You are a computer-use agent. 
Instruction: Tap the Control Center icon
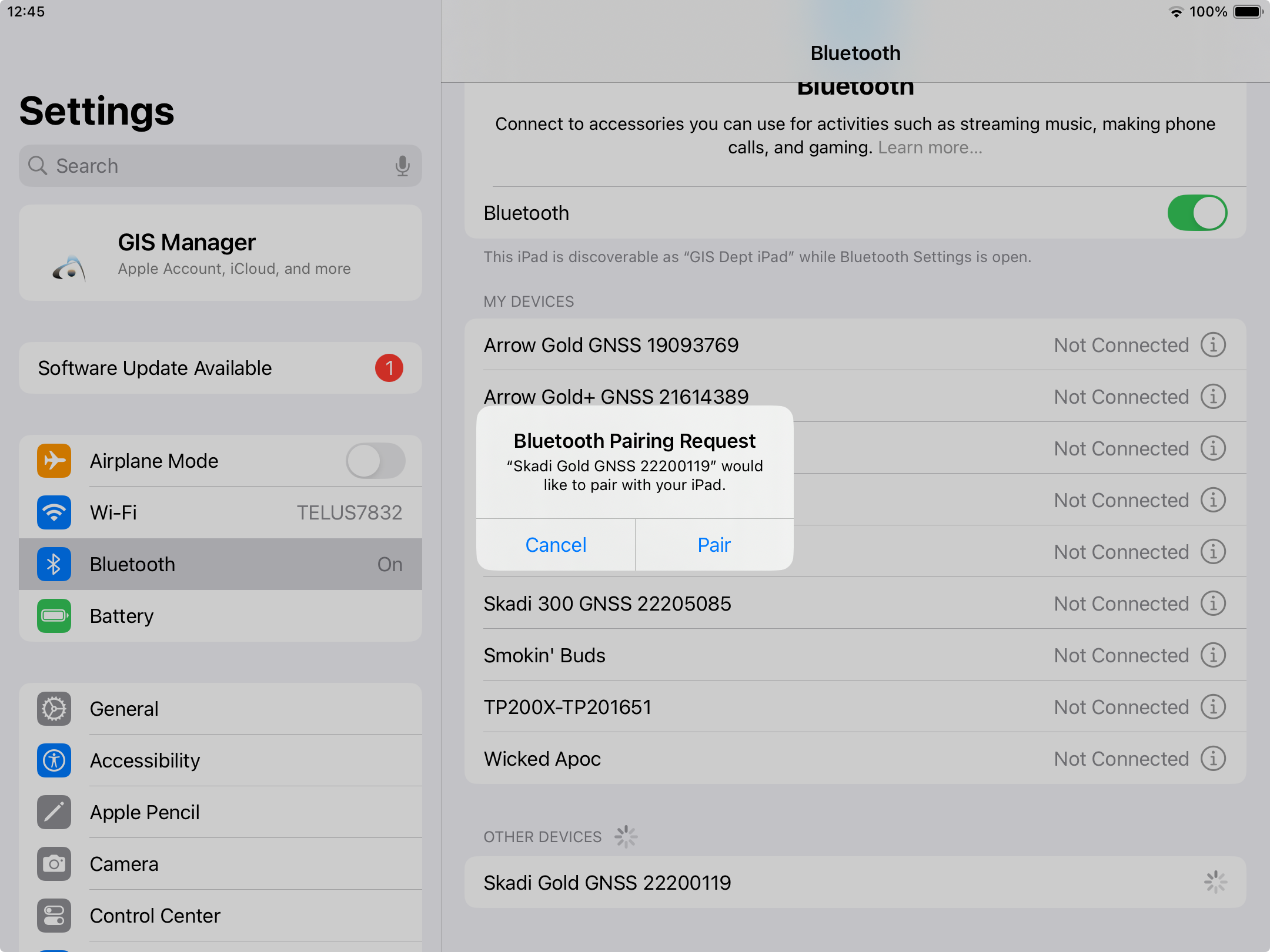click(54, 916)
